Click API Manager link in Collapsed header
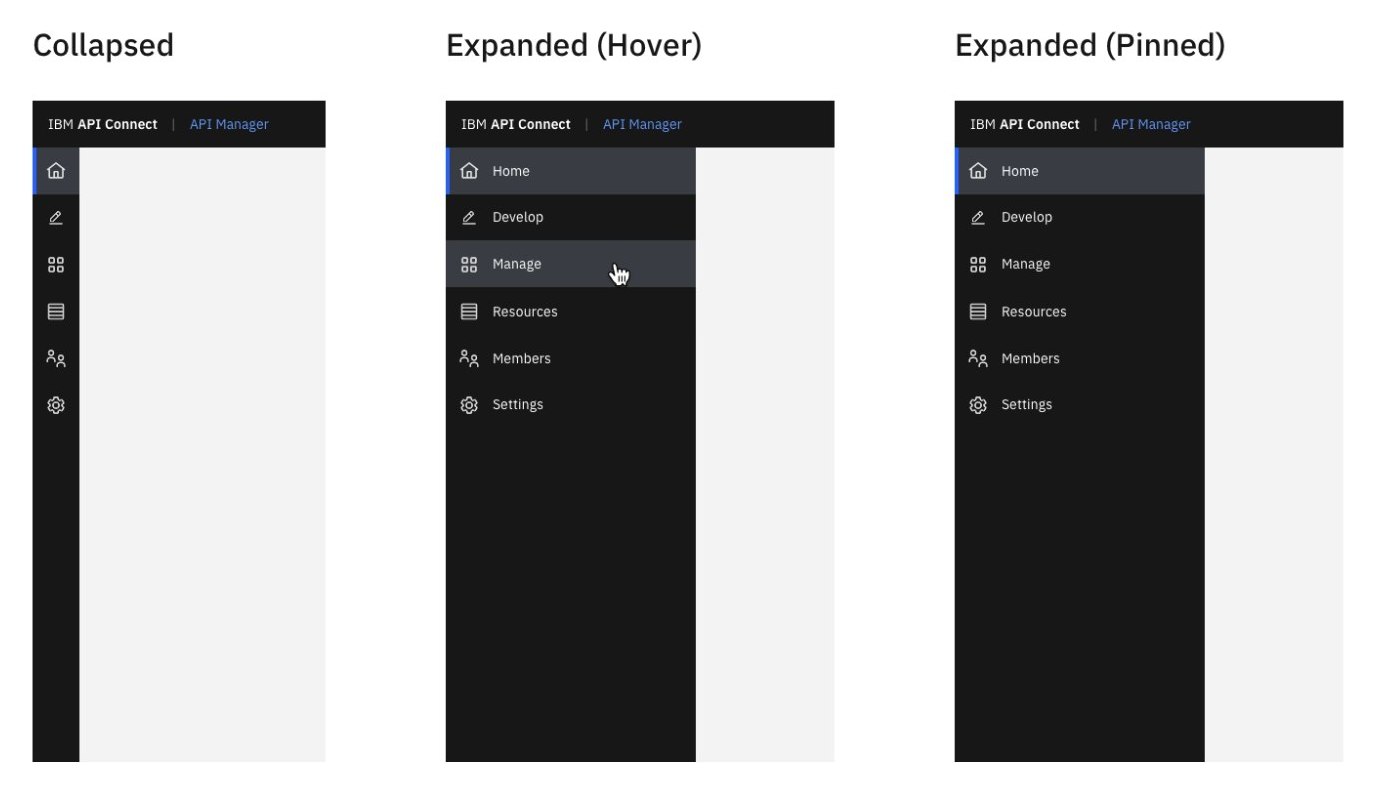1375x794 pixels. [229, 125]
